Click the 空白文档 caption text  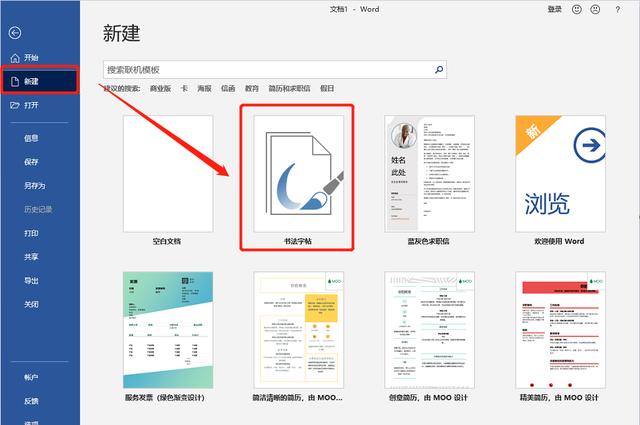click(x=167, y=241)
